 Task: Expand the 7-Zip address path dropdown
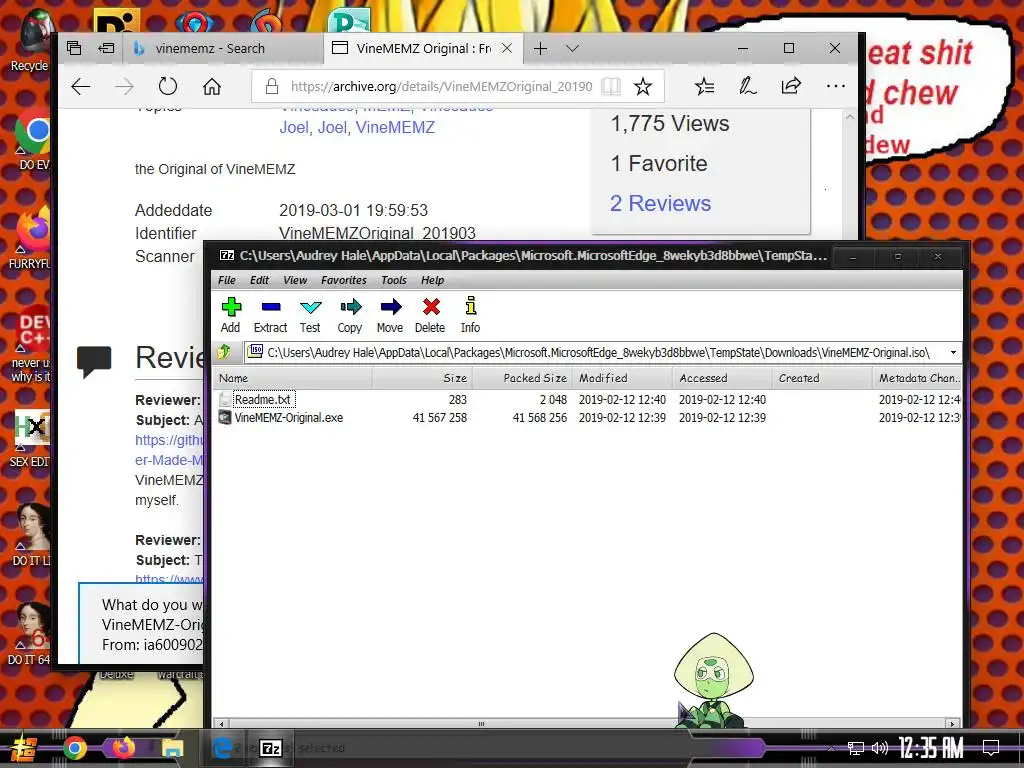(x=953, y=353)
